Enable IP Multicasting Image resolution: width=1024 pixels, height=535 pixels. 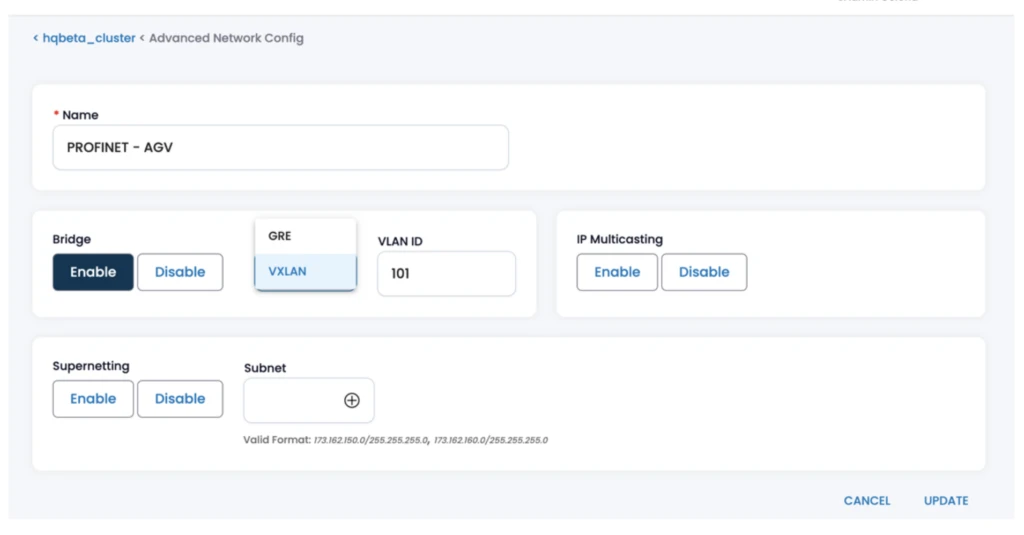point(617,272)
